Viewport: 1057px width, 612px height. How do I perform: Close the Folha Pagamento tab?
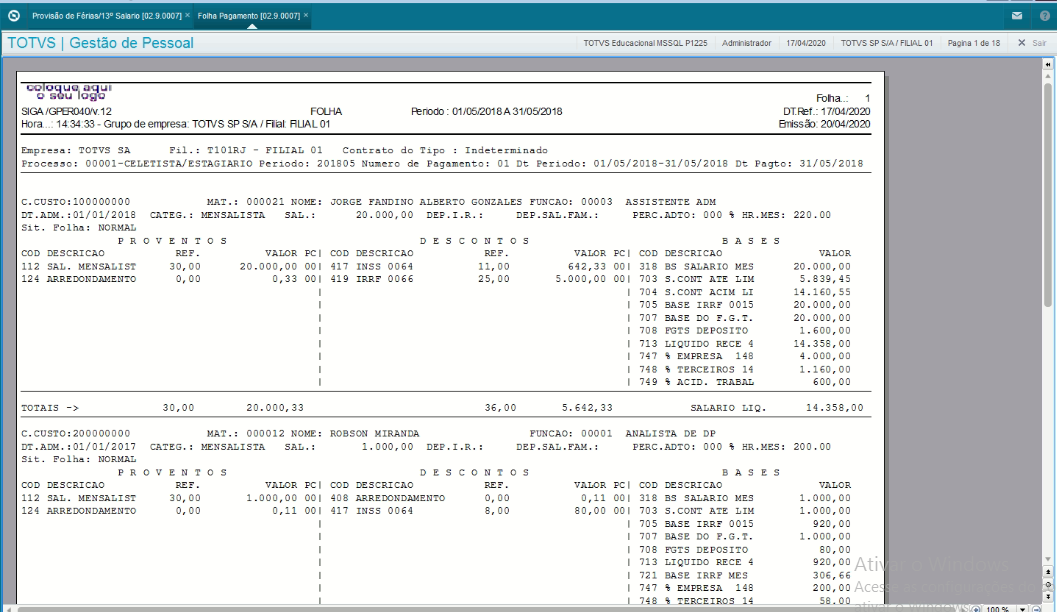305,15
